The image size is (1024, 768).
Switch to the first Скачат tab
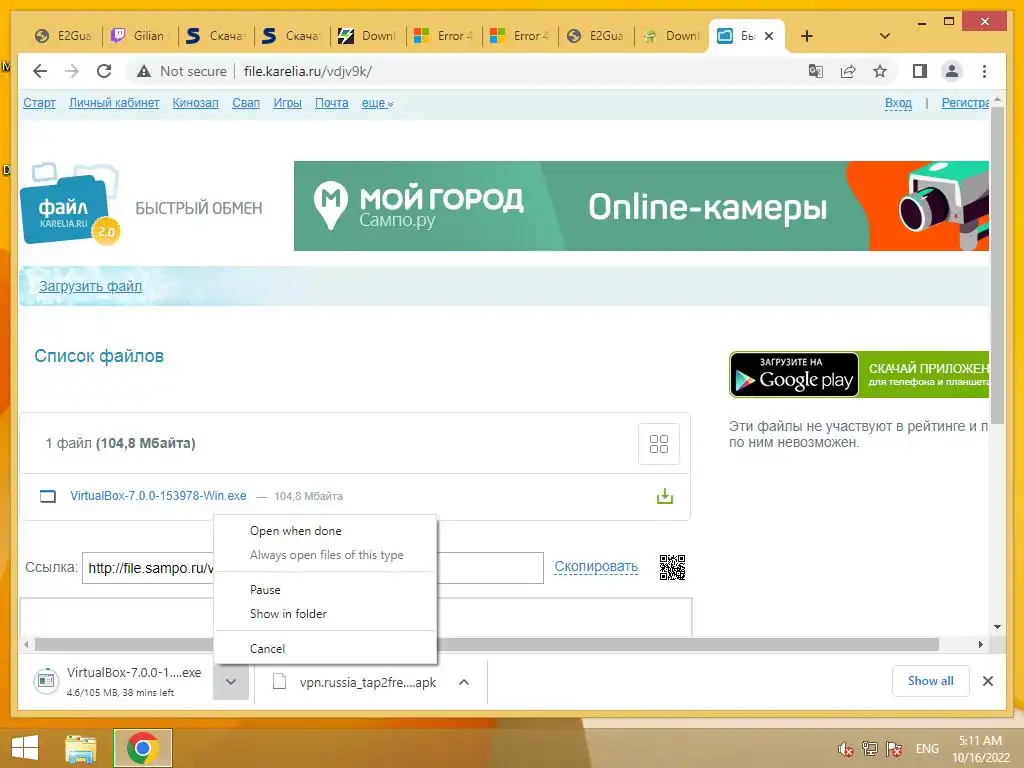click(x=216, y=36)
